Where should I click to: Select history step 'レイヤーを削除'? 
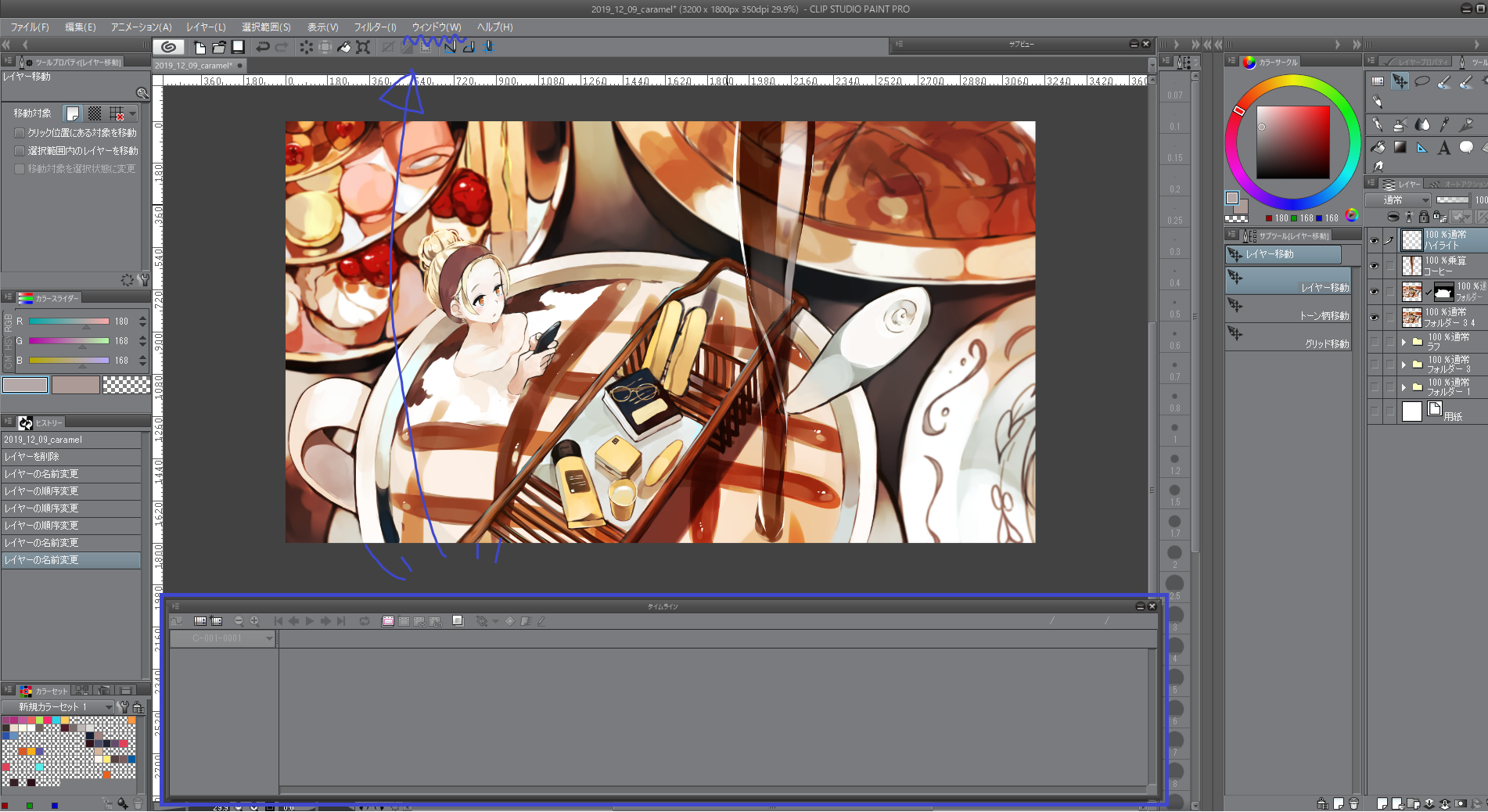pos(71,457)
